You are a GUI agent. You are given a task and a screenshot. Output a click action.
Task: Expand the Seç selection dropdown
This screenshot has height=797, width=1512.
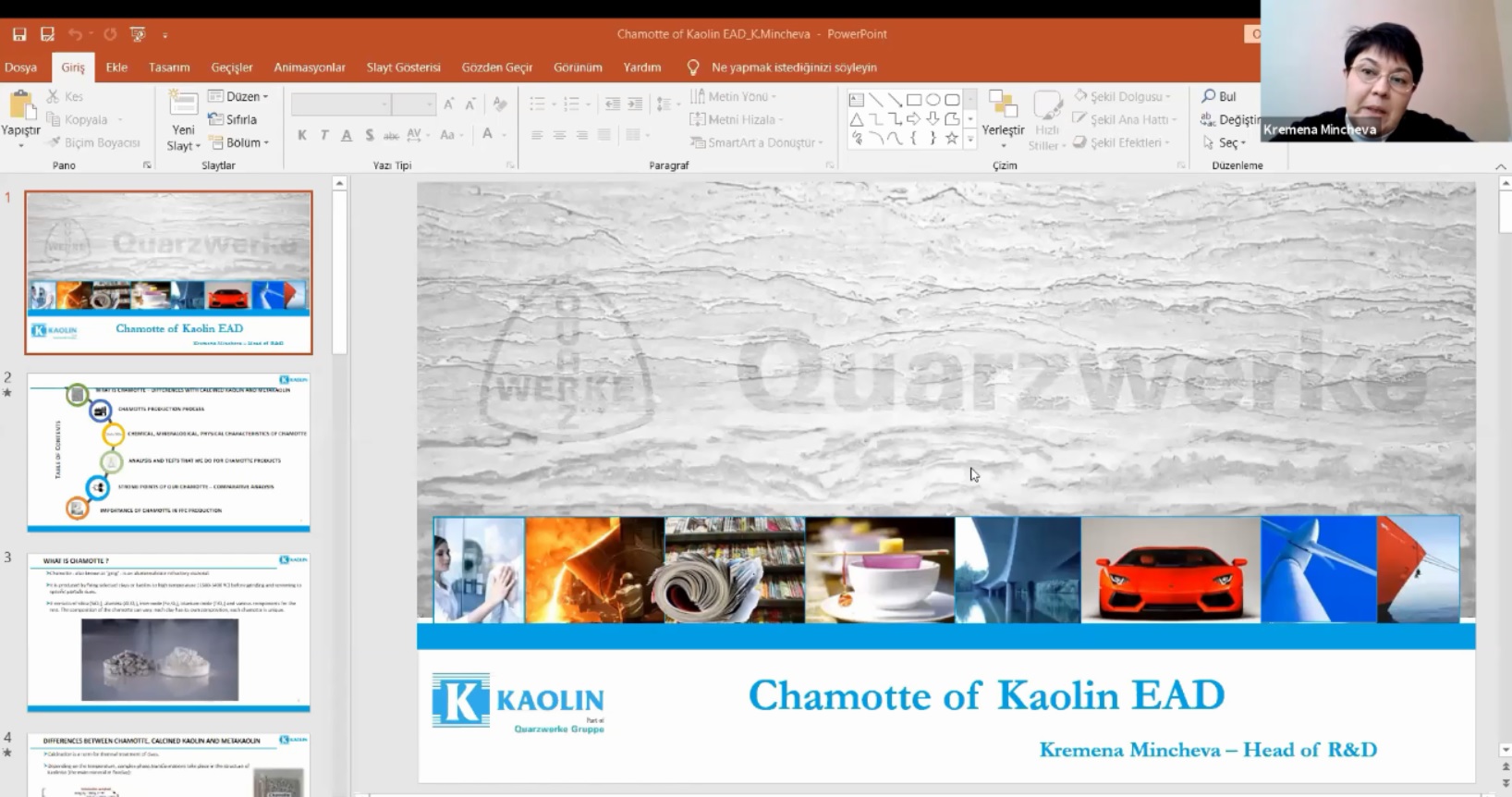(1225, 142)
